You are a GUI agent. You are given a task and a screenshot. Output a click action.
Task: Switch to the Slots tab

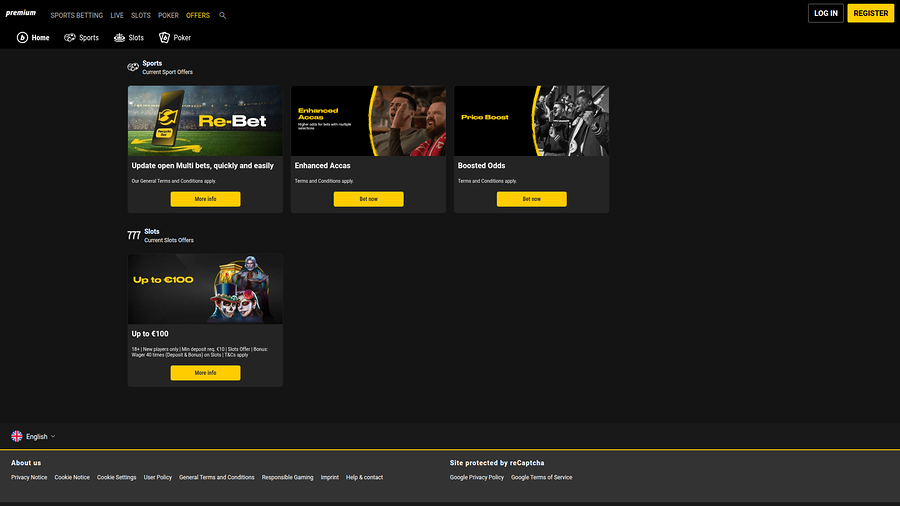[x=129, y=38]
